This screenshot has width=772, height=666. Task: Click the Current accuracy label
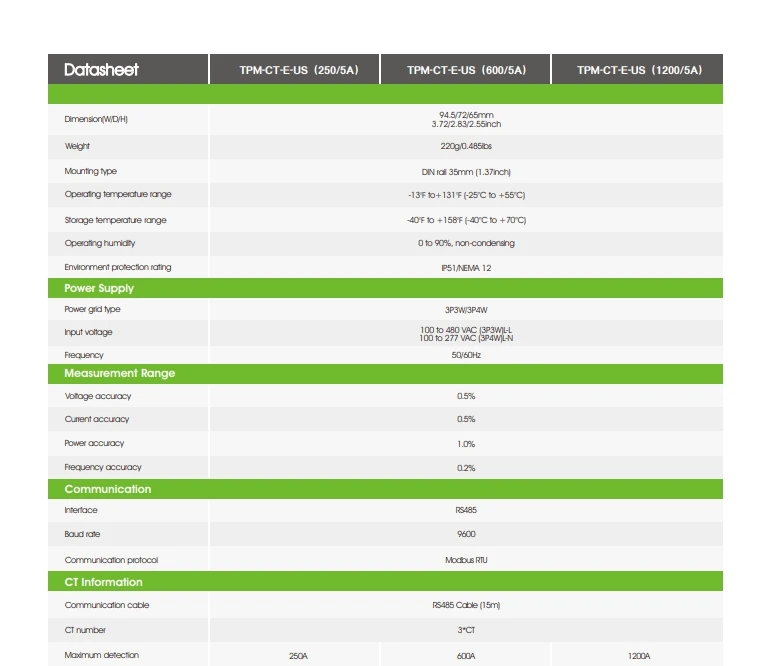click(96, 419)
